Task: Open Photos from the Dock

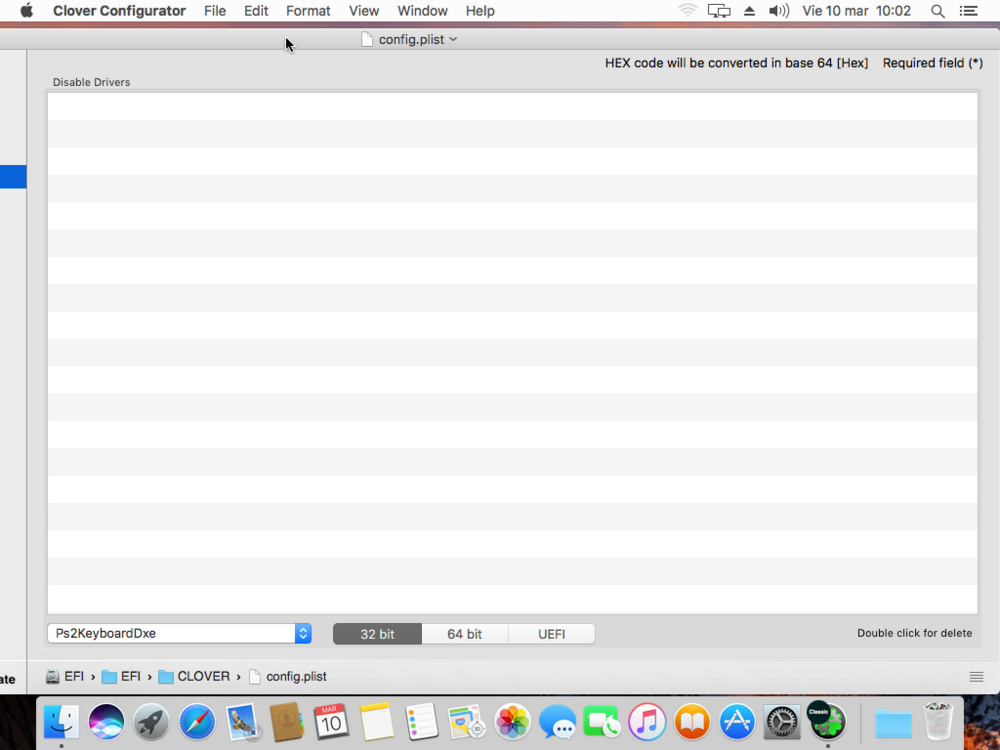Action: pos(512,721)
